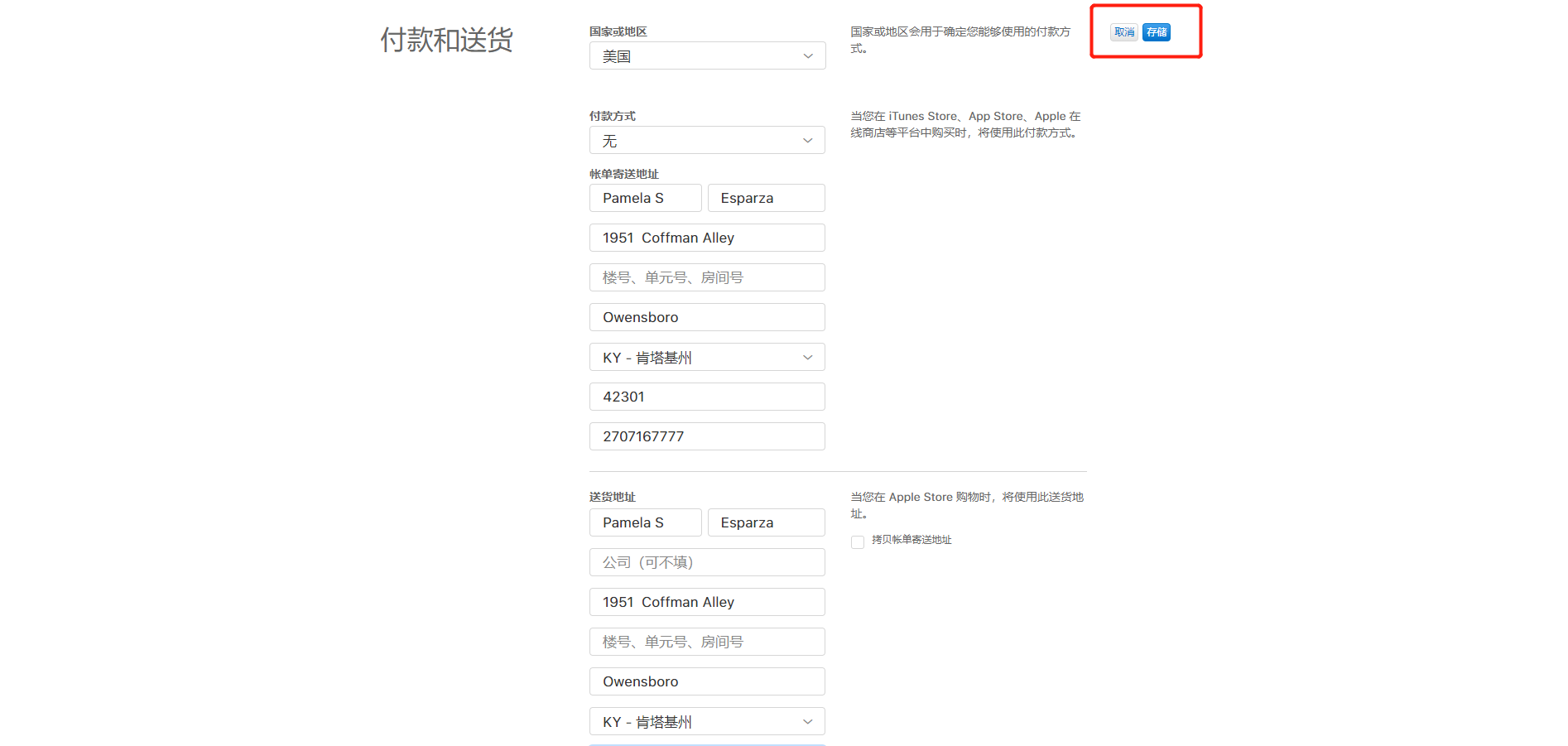Click the shipping first name field 'Pamela S'
This screenshot has height=746, width=1568.
(645, 523)
